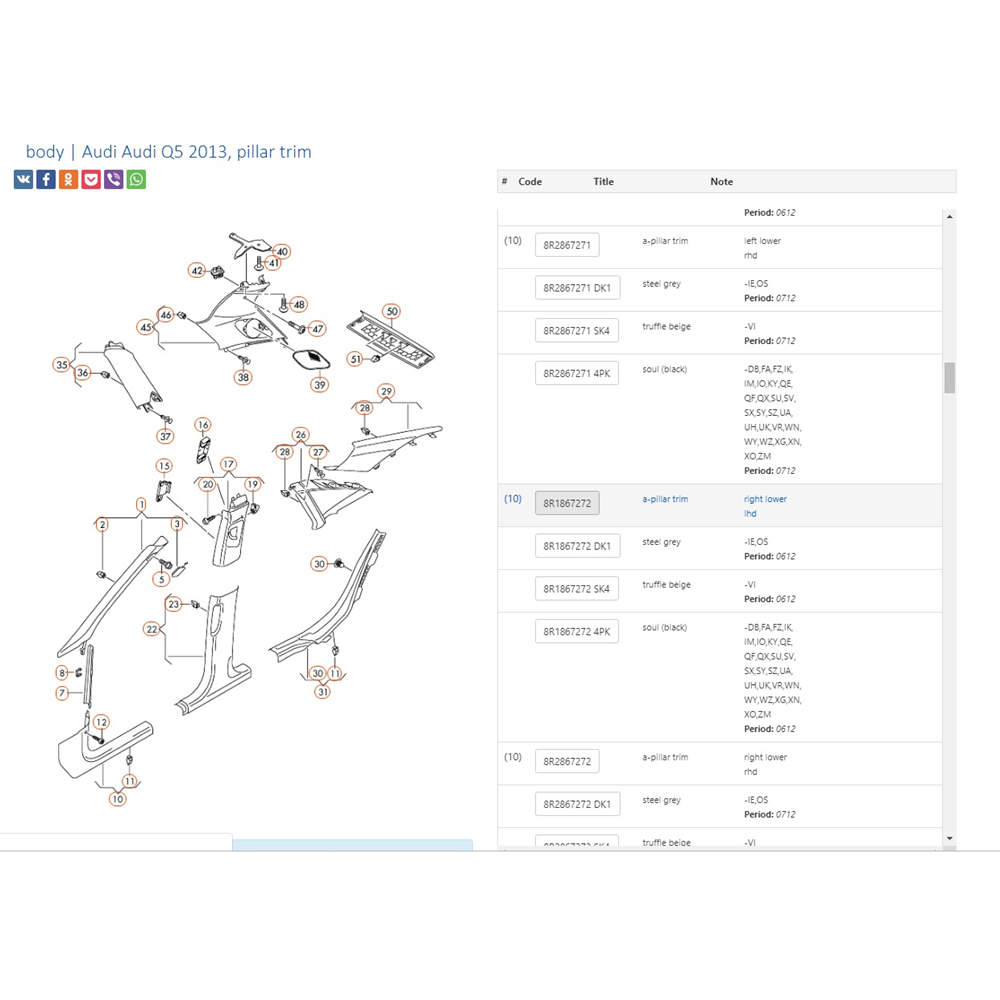Save the page to Pocket
This screenshot has height=1000, width=1000.
(x=91, y=180)
